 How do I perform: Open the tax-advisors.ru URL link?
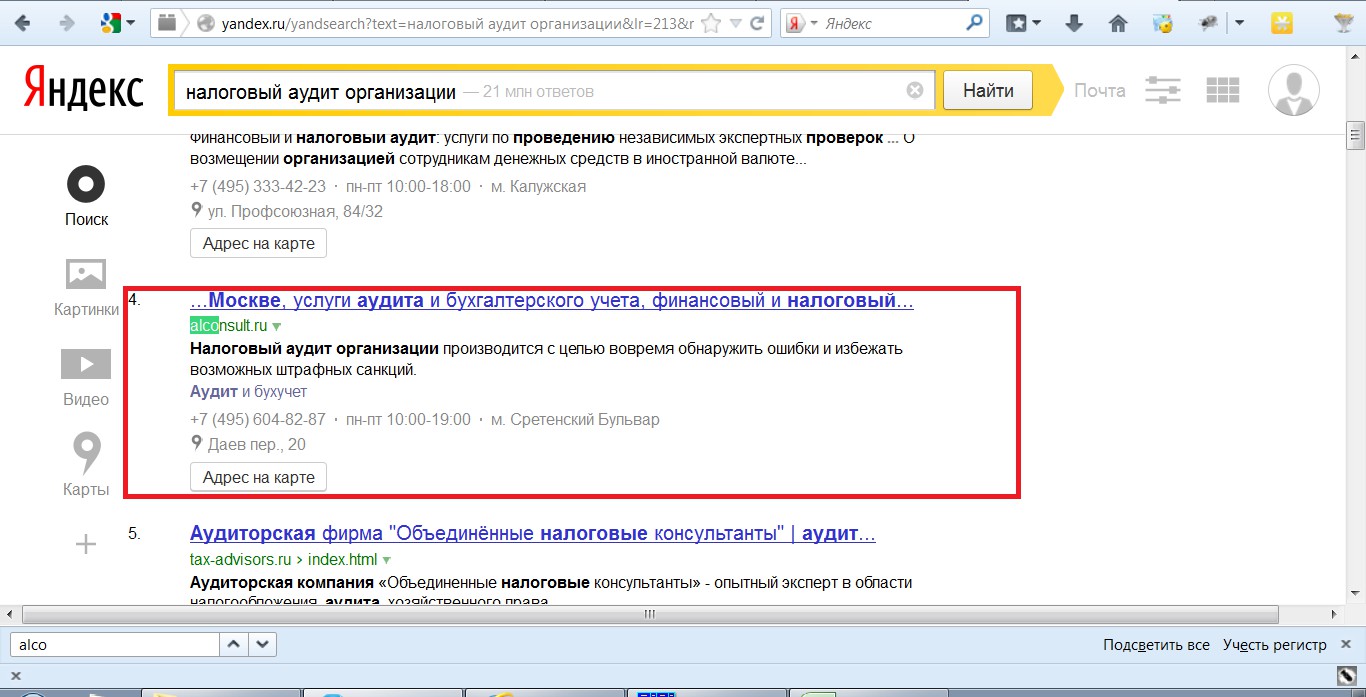(x=283, y=560)
